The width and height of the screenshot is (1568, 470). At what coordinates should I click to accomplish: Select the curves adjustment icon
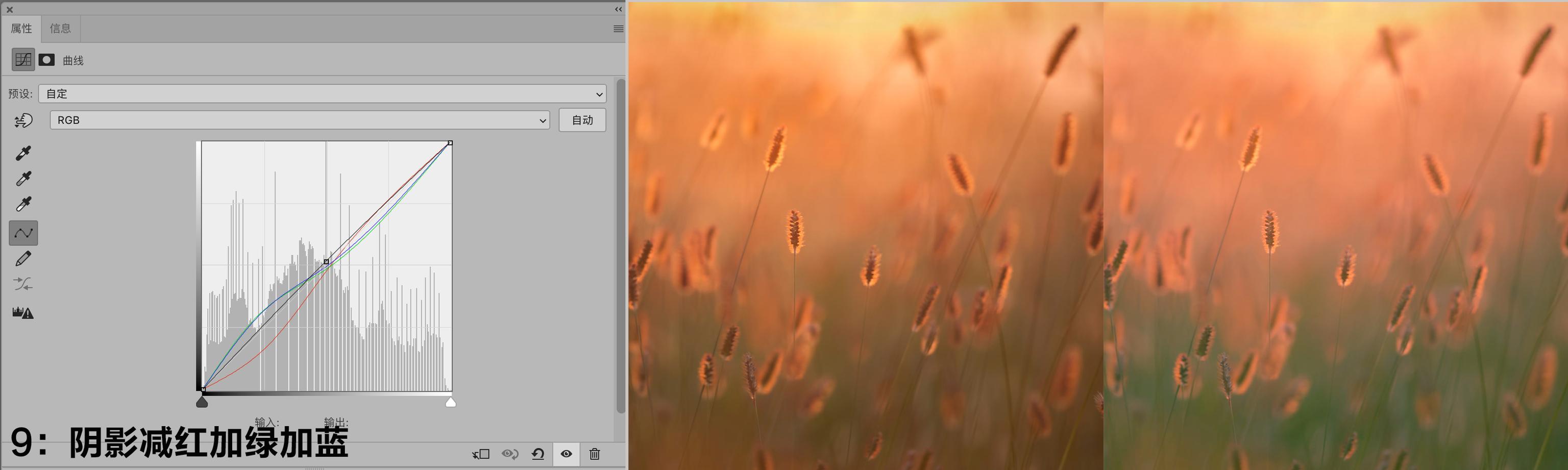[23, 60]
